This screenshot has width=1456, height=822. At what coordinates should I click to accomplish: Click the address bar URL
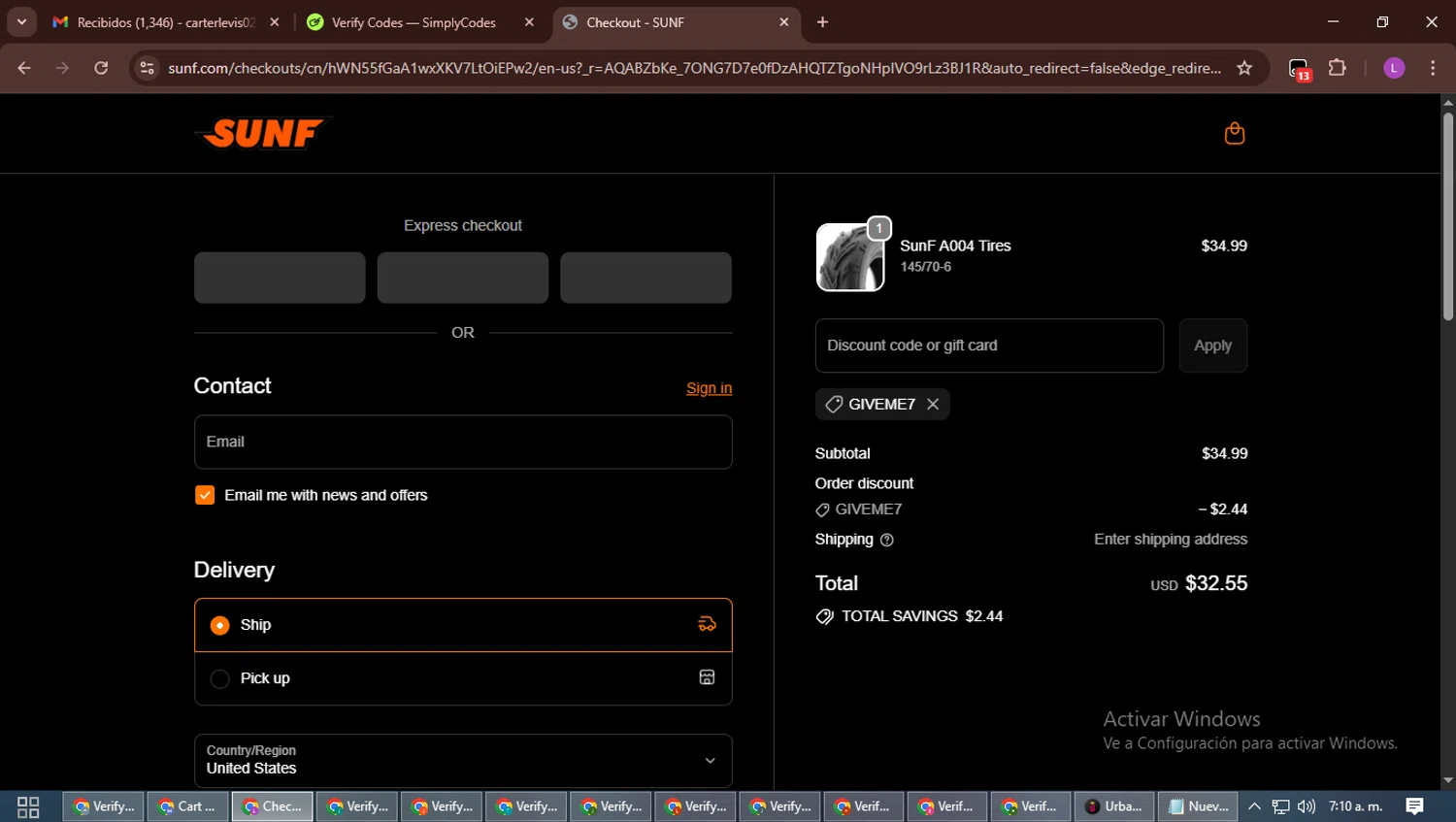(694, 68)
